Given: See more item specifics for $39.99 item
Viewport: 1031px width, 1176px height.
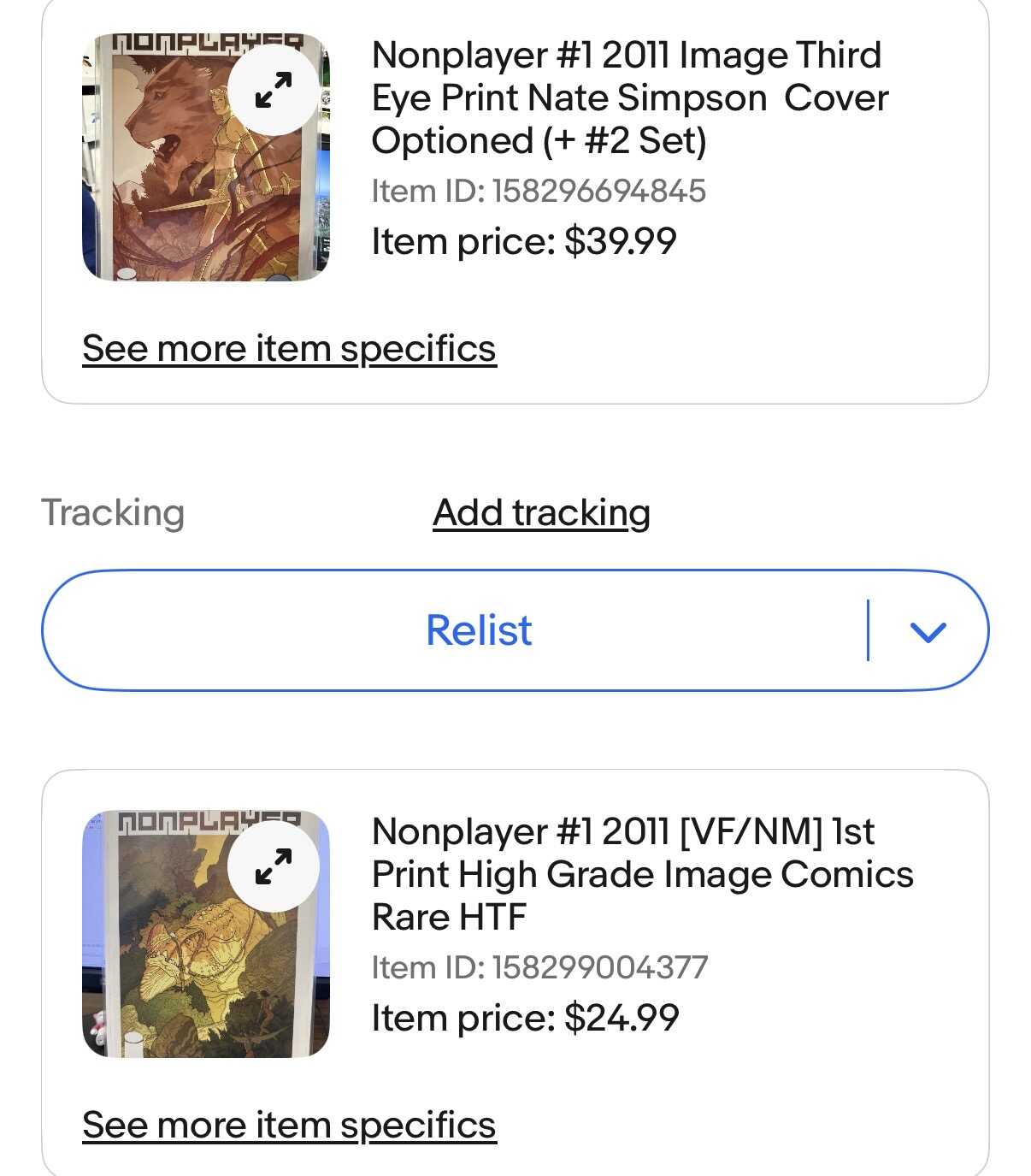Looking at the screenshot, I should click(289, 349).
